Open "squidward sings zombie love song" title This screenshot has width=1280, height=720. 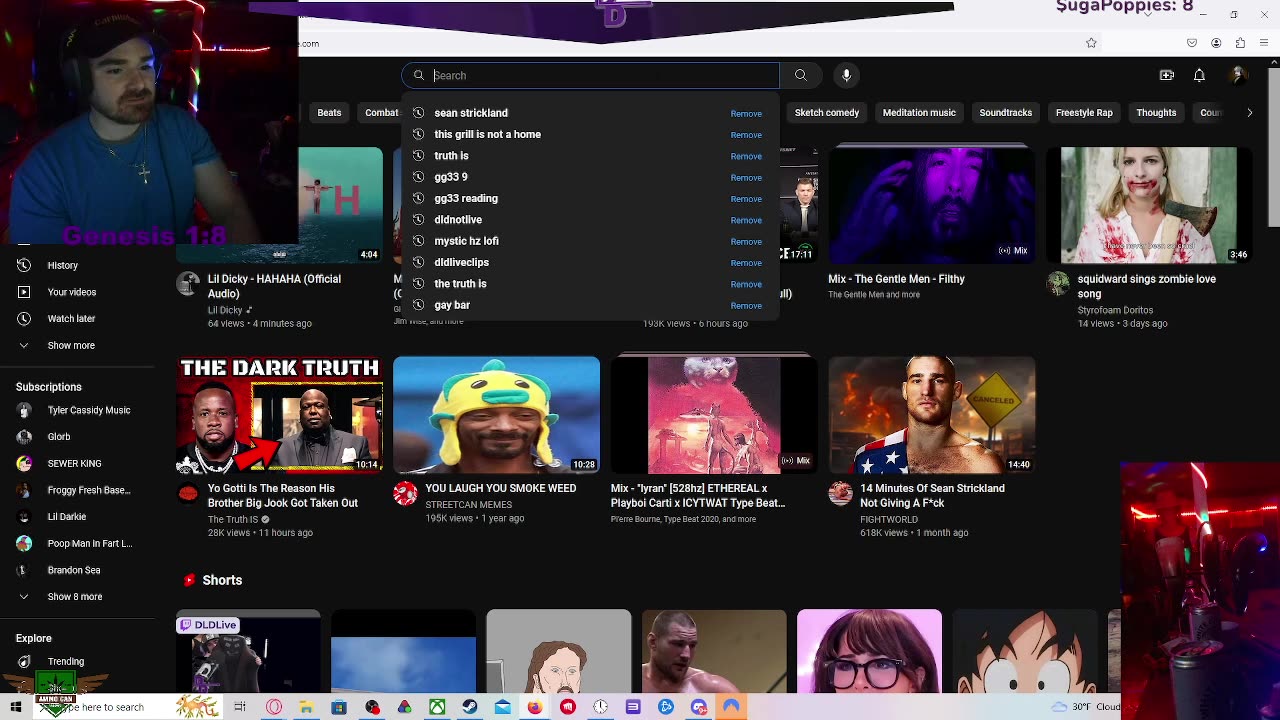coord(1147,286)
